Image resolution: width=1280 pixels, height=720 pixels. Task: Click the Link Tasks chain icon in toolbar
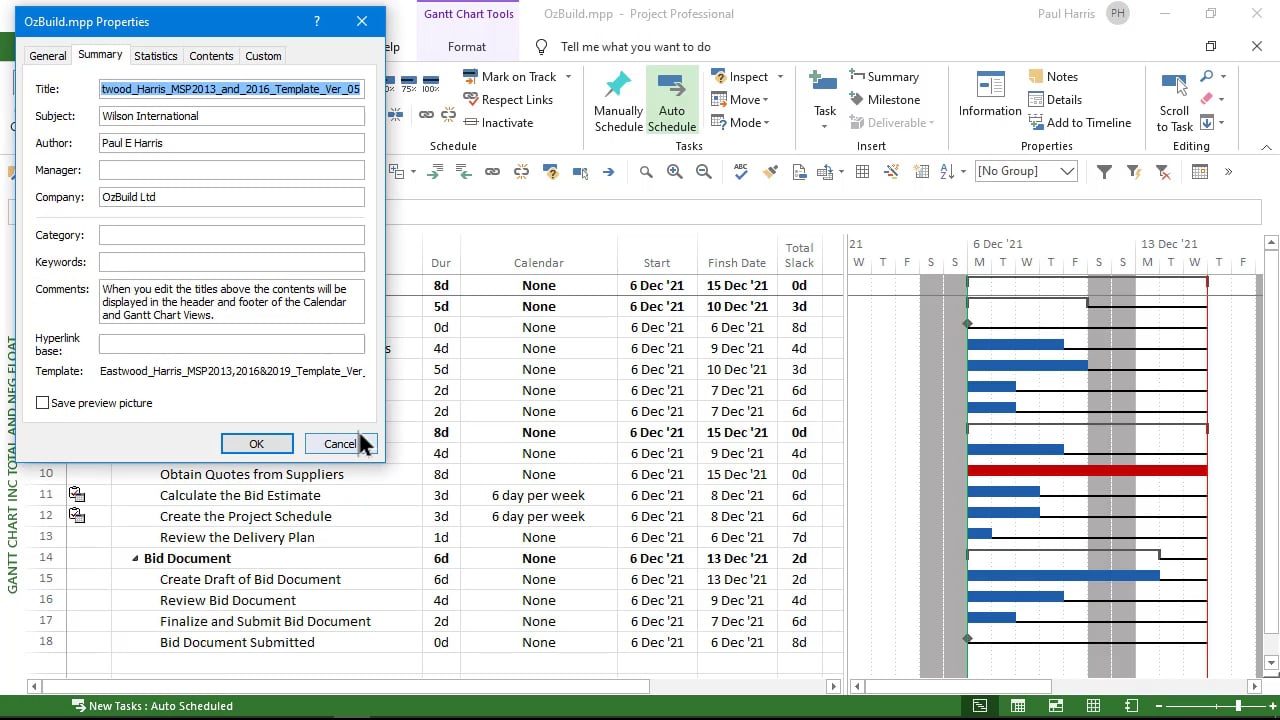[x=492, y=172]
